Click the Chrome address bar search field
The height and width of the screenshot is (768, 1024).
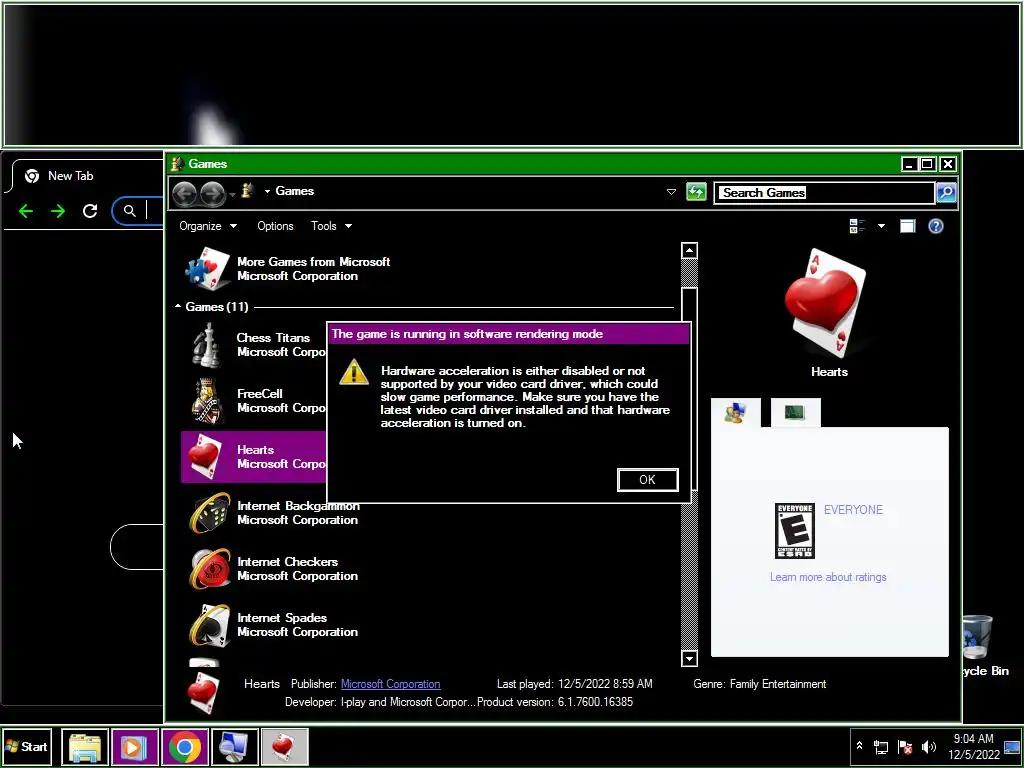tap(138, 210)
